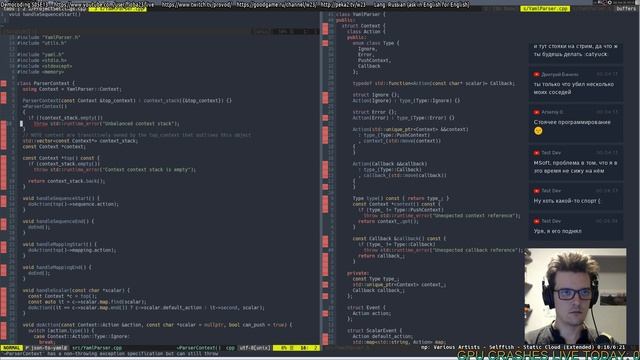
Task: Click the 'void handleScalar(const char *scalar) {' line
Action: (x=76, y=290)
